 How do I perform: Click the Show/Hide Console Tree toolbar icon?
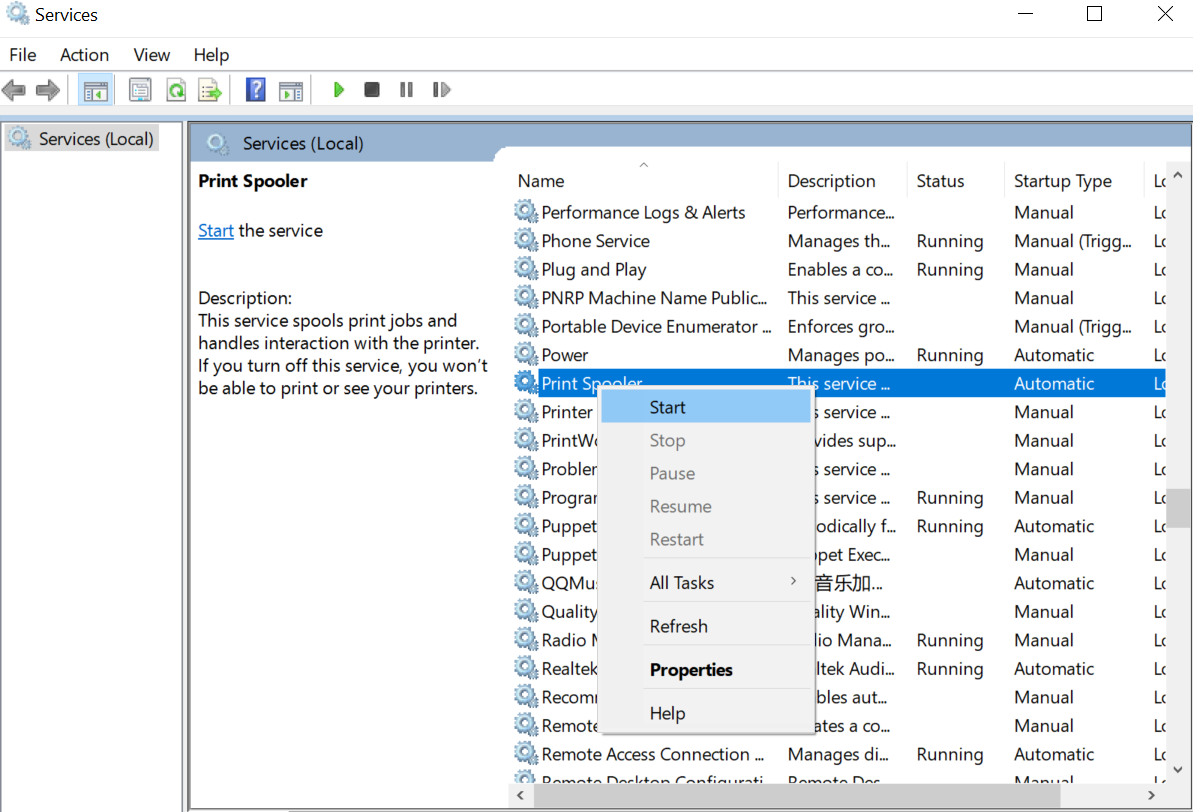click(x=95, y=89)
